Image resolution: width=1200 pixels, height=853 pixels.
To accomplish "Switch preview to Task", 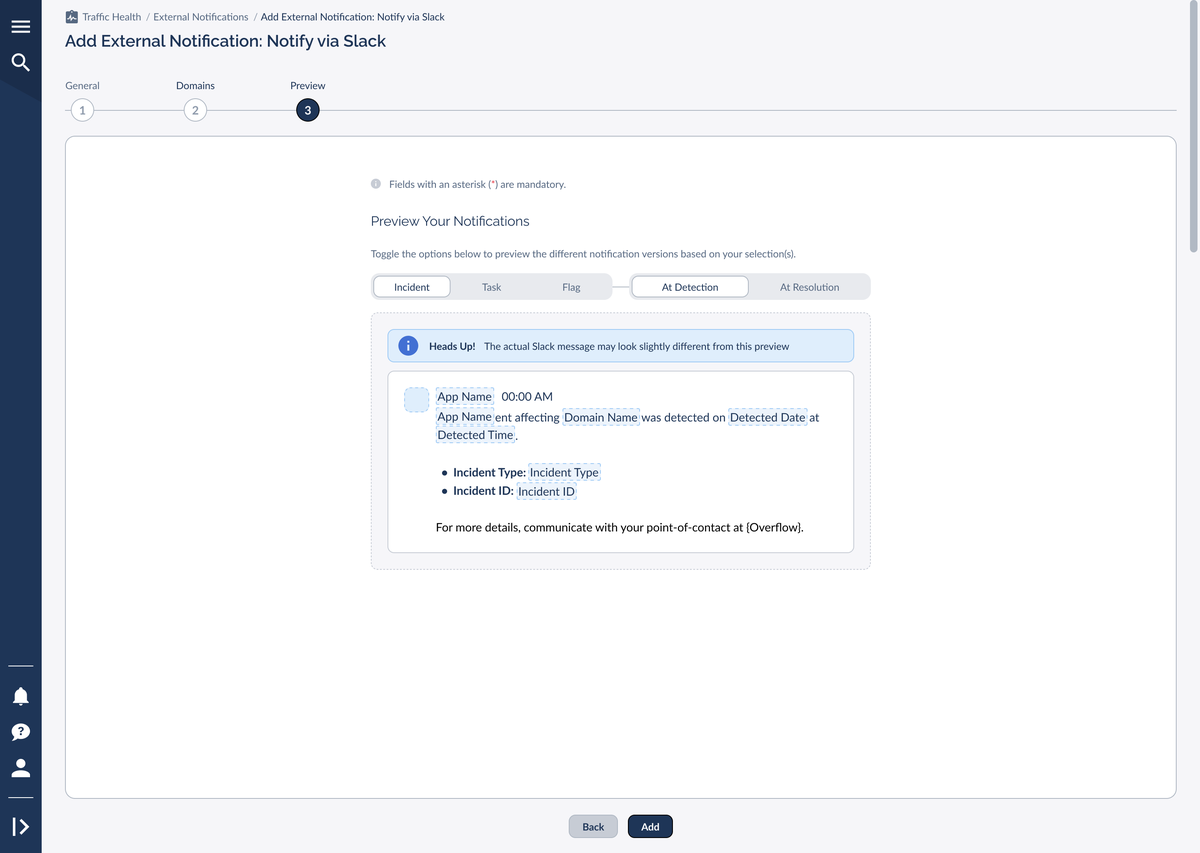I will 491,287.
